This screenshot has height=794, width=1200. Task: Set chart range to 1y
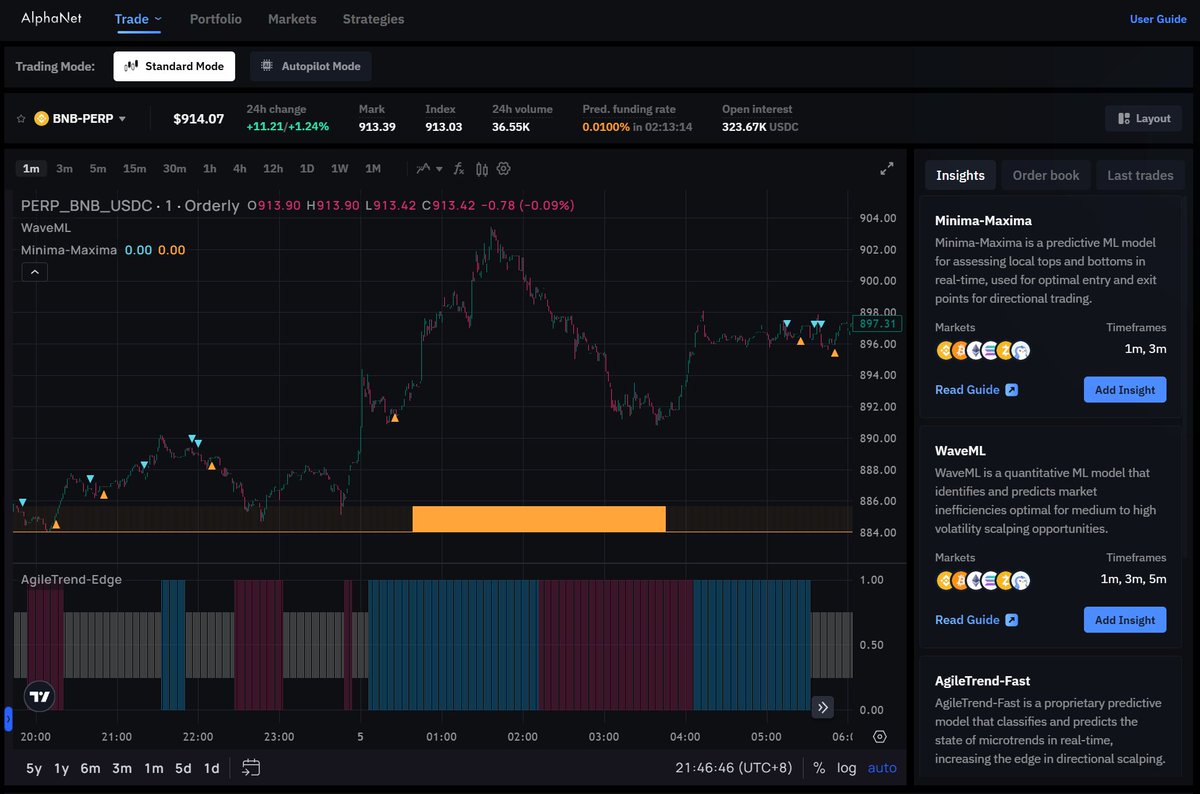[x=62, y=768]
